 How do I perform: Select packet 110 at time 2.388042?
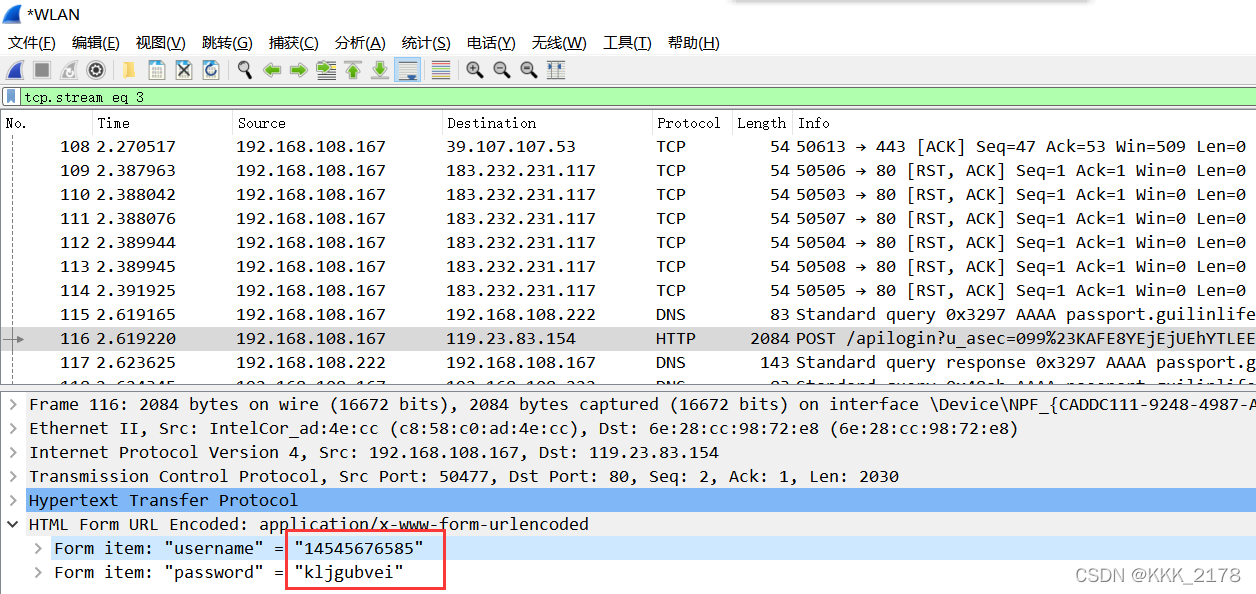[628, 195]
